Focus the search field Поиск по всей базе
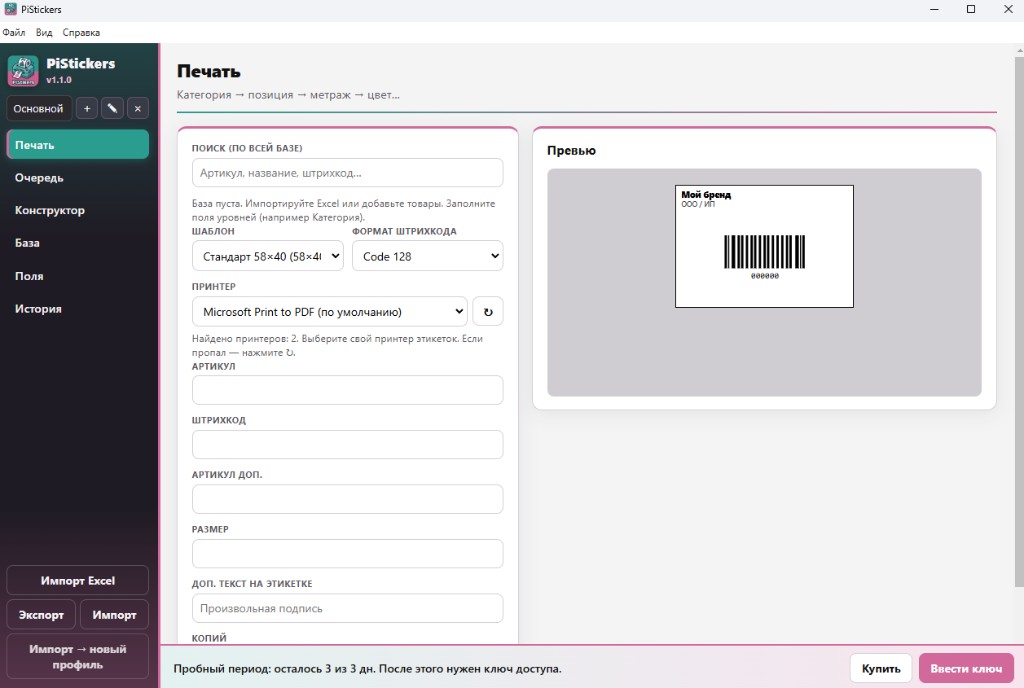 pos(347,173)
